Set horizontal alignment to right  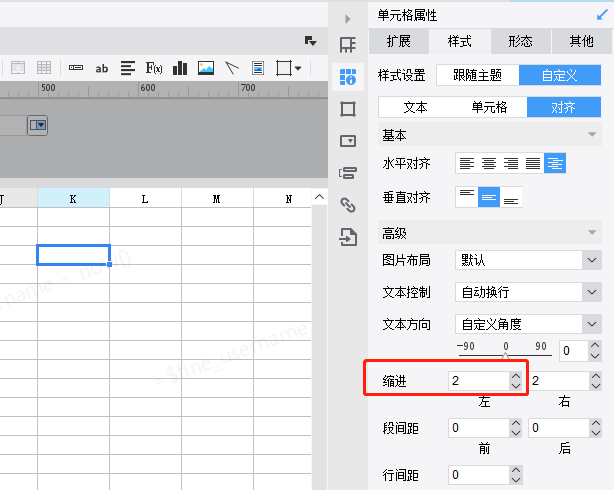511,163
